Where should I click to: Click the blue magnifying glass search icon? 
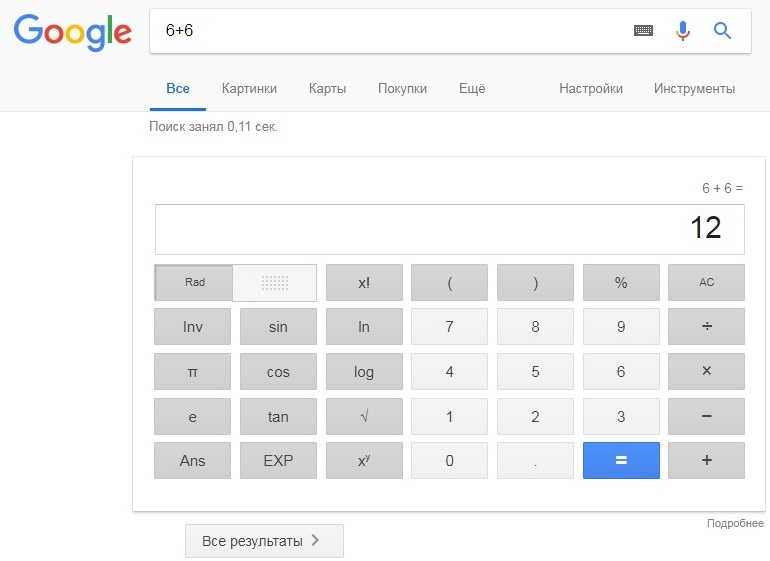pyautogui.click(x=722, y=31)
